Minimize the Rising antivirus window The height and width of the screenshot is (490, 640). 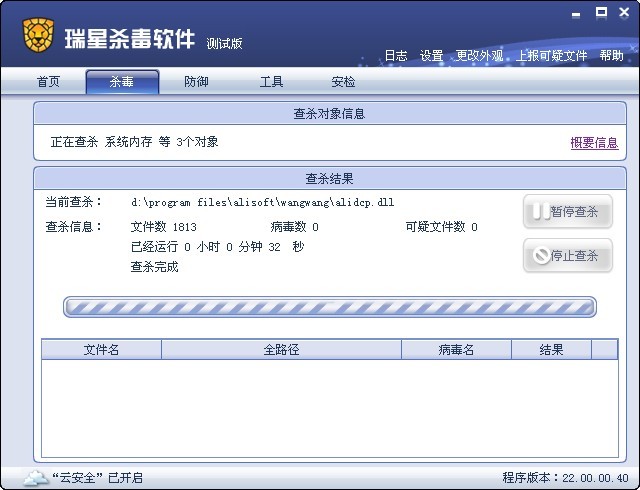click(576, 15)
